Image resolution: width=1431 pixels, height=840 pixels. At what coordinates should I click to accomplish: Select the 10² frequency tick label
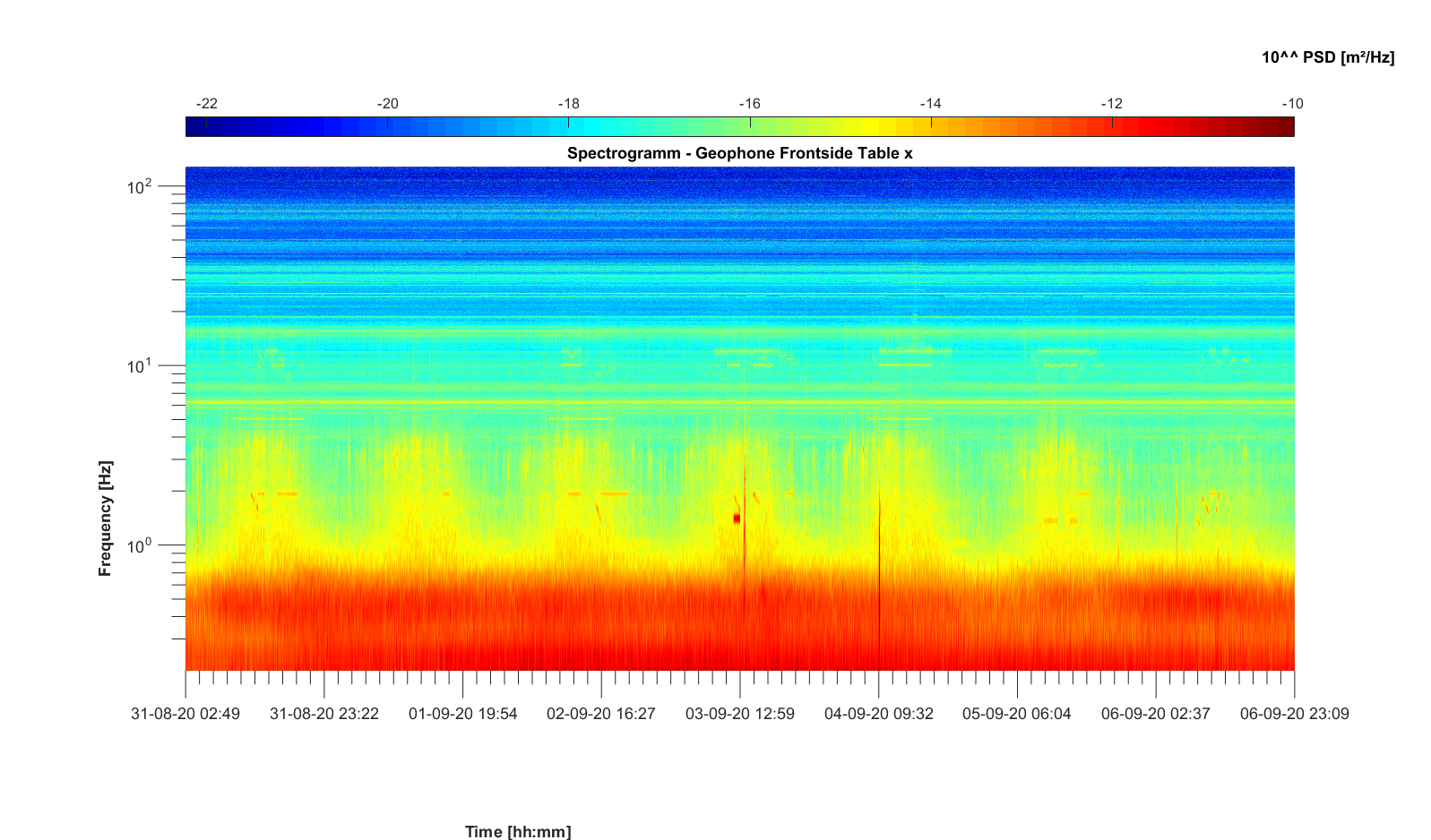140,187
